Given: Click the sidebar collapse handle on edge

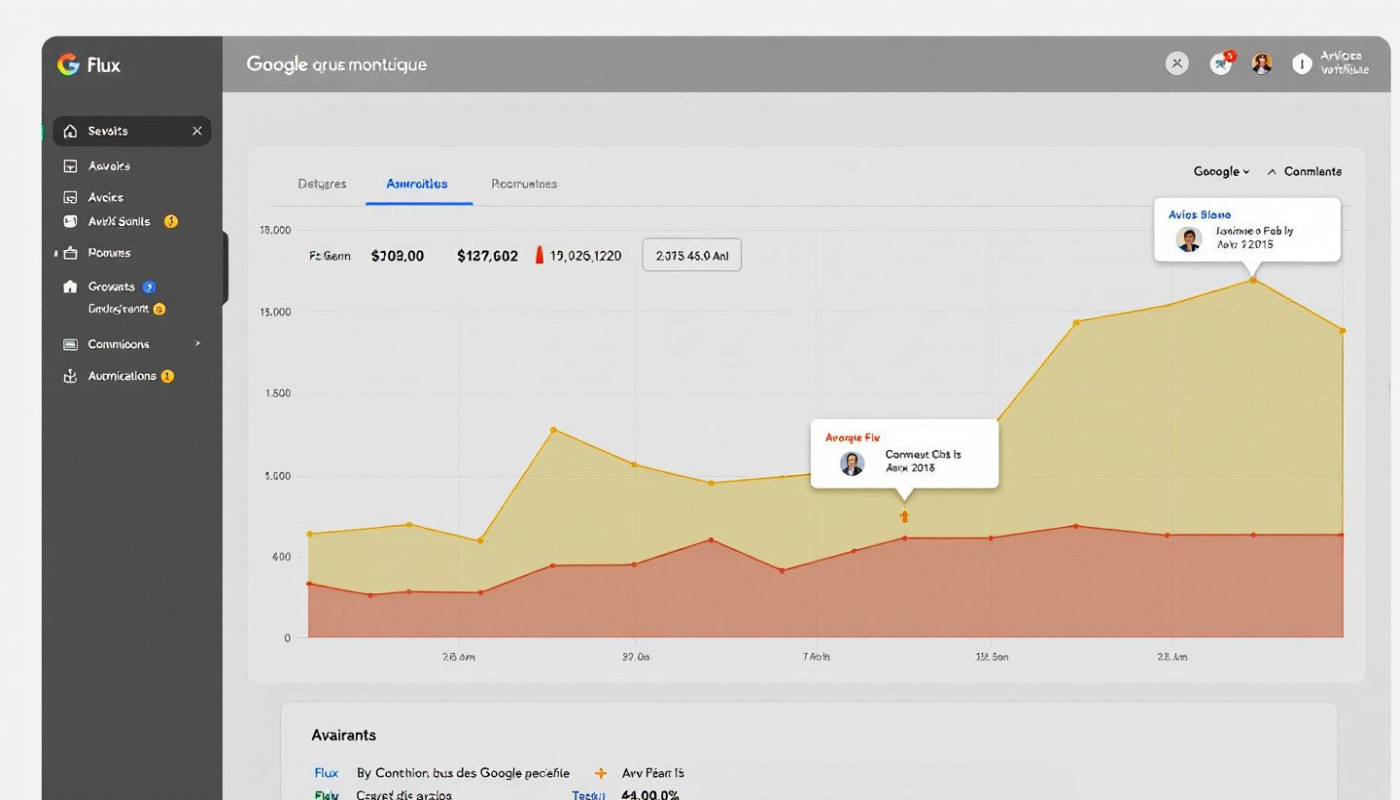Looking at the screenshot, I should pos(225,268).
